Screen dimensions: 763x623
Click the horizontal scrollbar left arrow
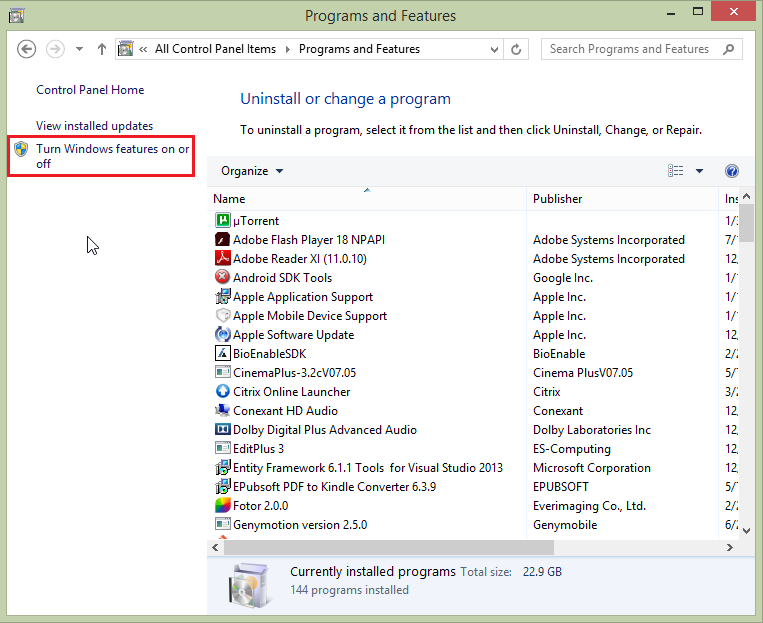[215, 548]
